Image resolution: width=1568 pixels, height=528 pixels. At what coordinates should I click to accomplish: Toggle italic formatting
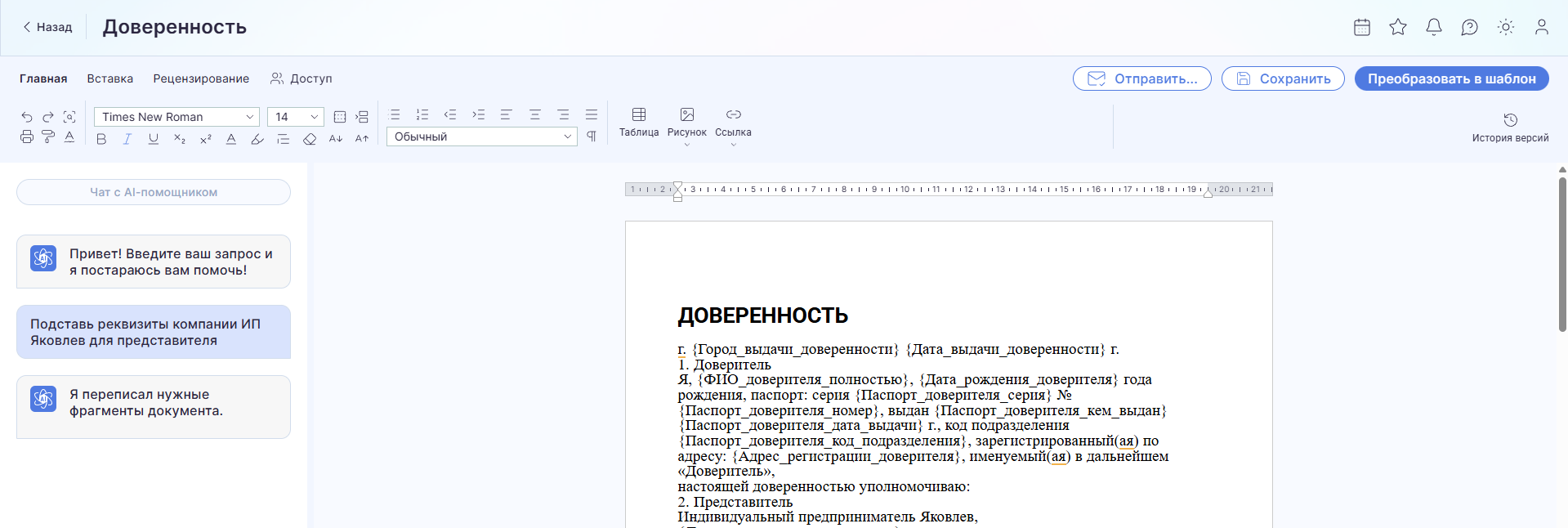click(x=127, y=139)
